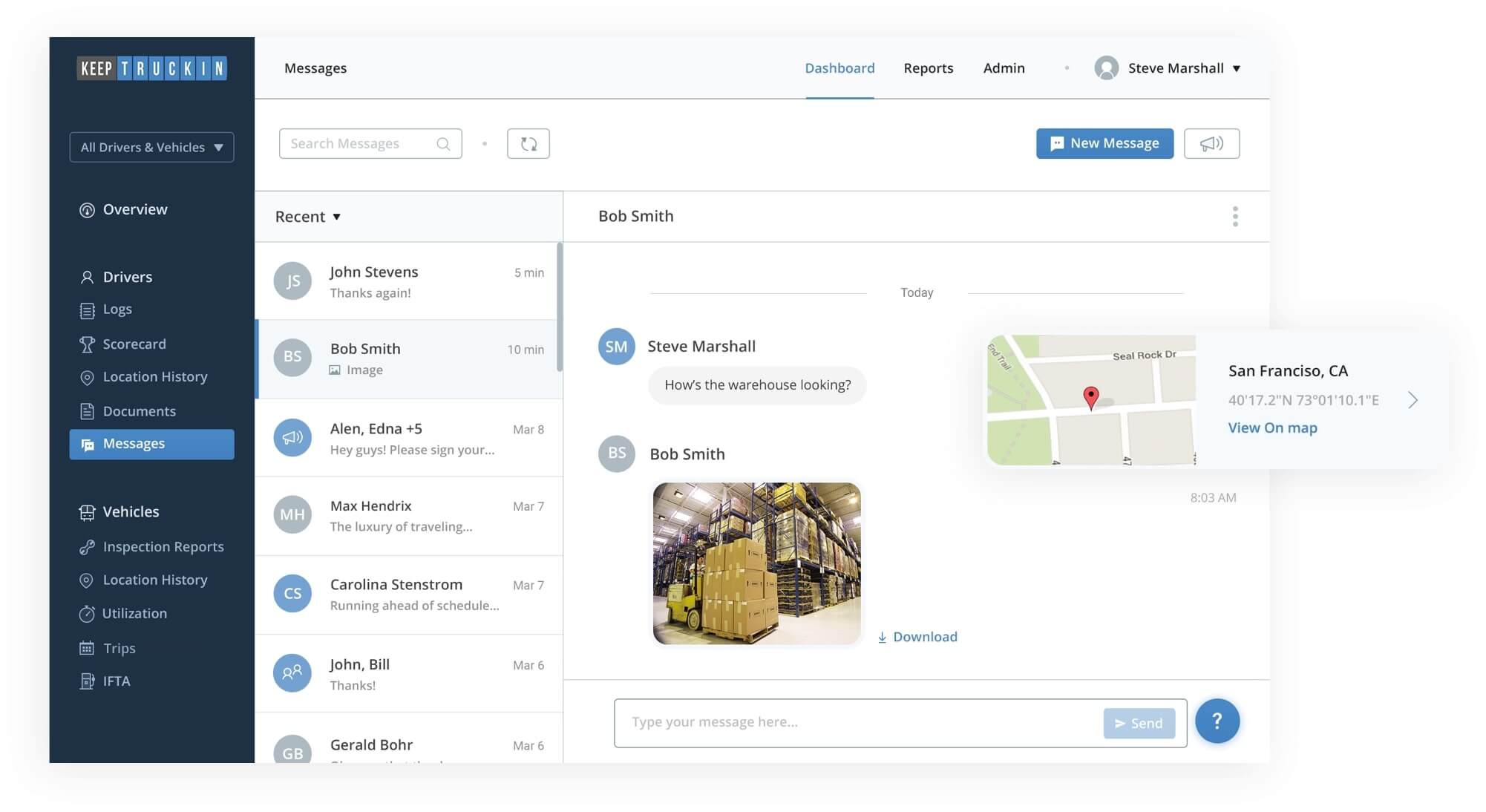Click the search magnifier icon
The width and height of the screenshot is (1486, 812).
(443, 143)
